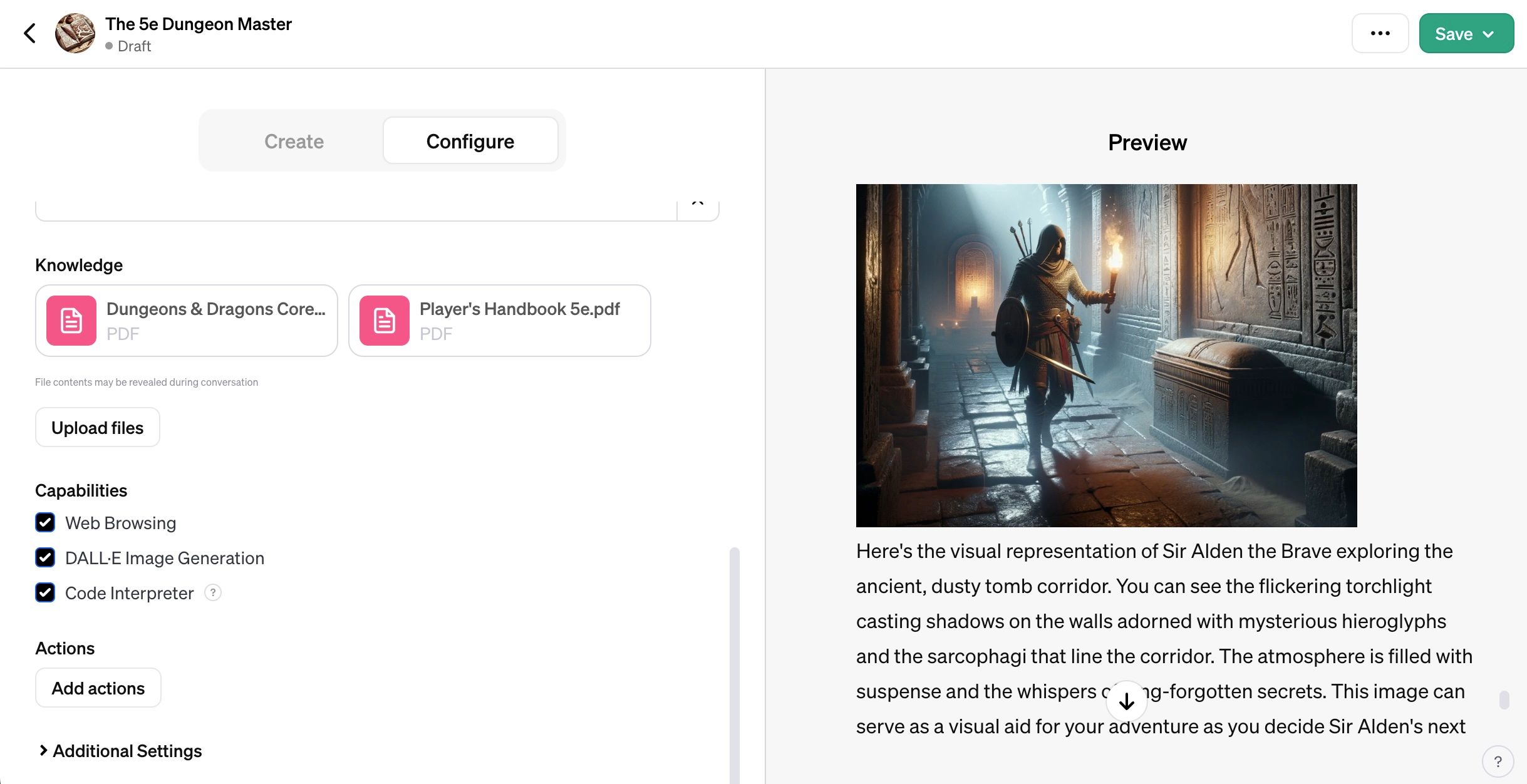Click the scroll down arrow icon
Image resolution: width=1527 pixels, height=784 pixels.
point(1127,700)
